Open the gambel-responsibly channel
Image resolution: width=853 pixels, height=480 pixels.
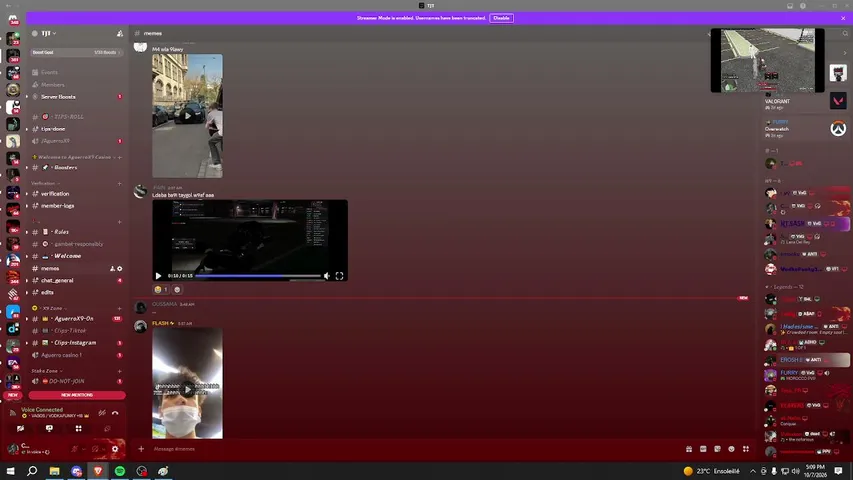pyautogui.click(x=78, y=244)
